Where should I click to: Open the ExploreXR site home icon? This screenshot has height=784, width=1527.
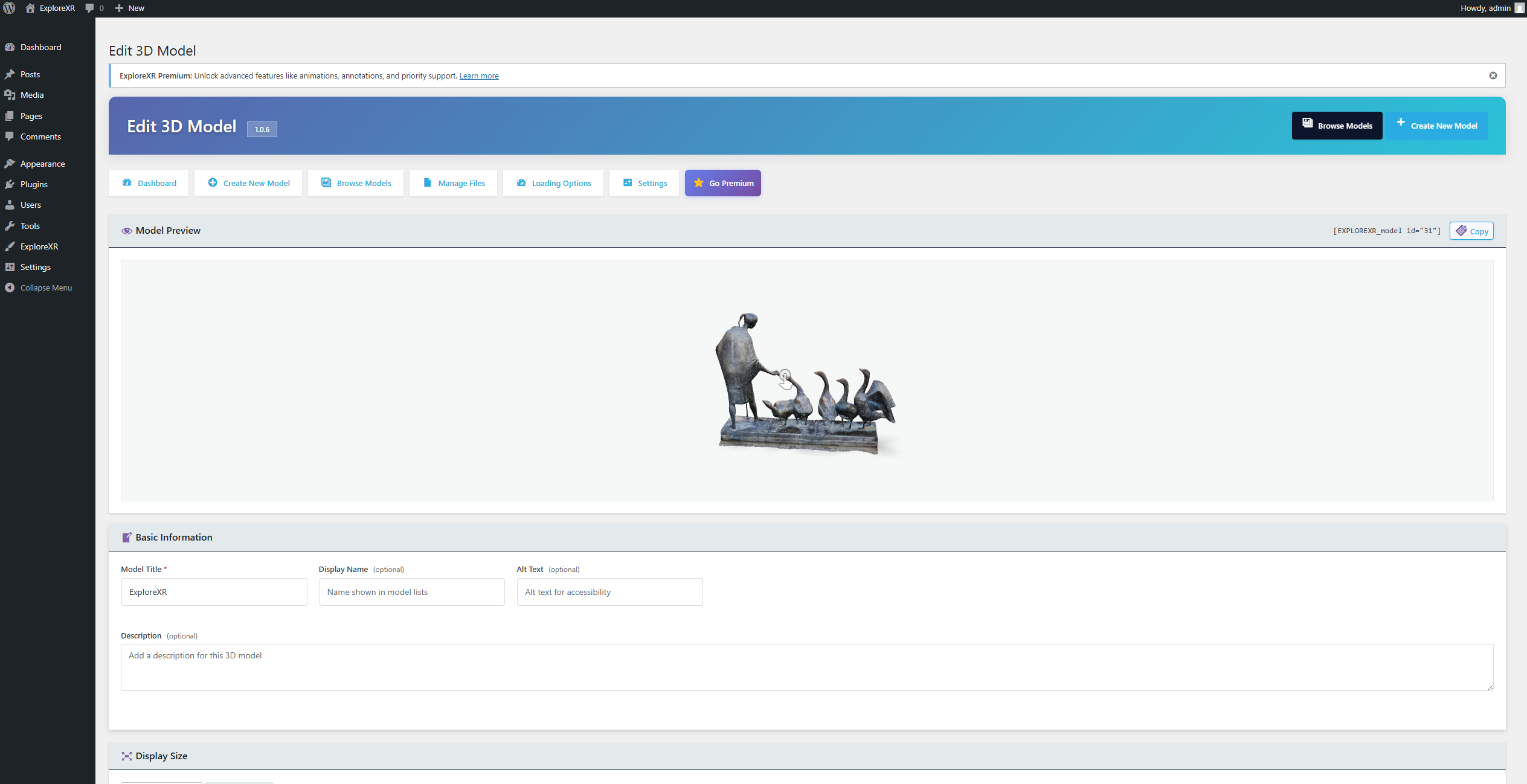[30, 8]
